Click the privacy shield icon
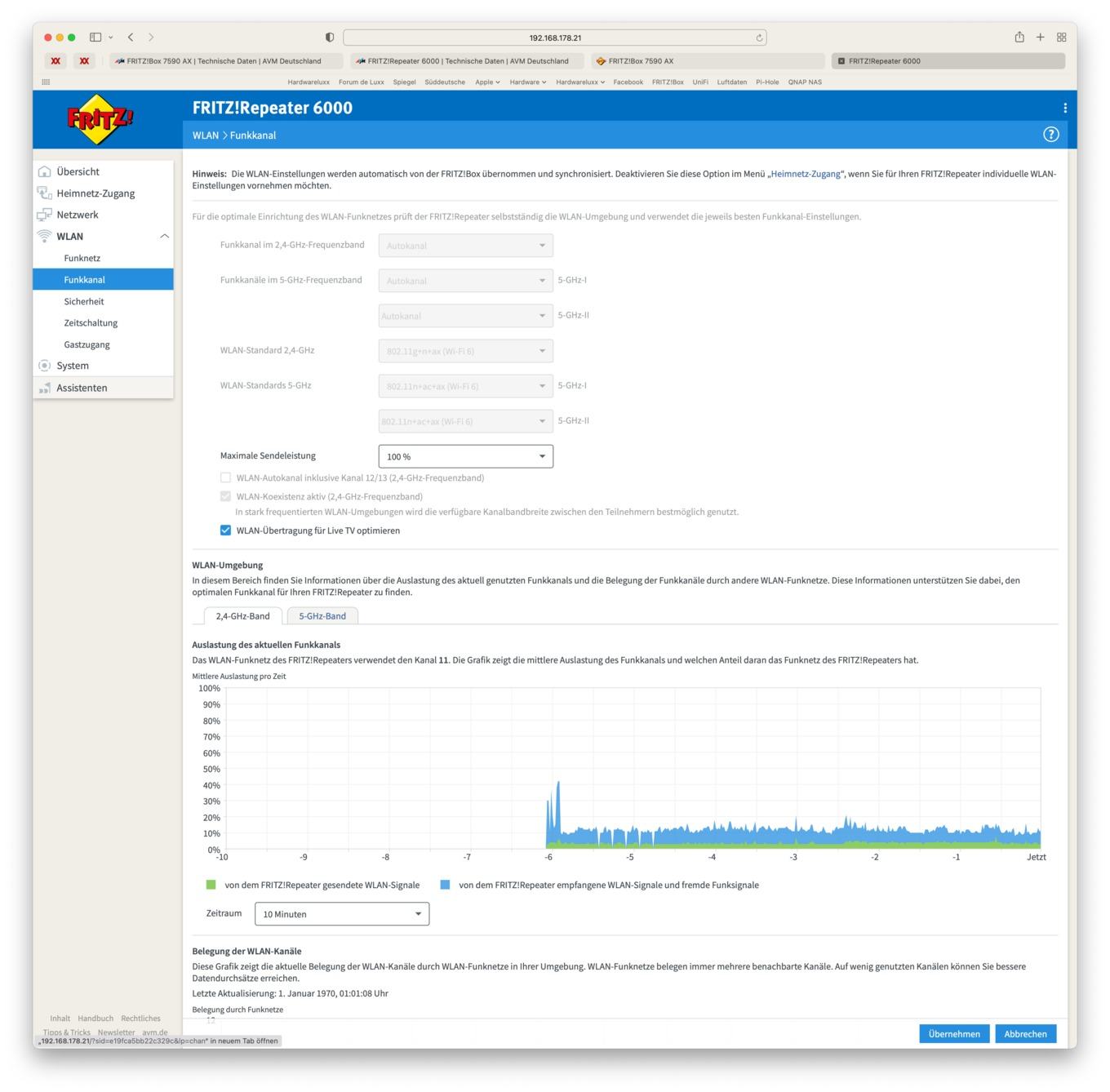The width and height of the screenshot is (1110, 1092). pyautogui.click(x=330, y=38)
